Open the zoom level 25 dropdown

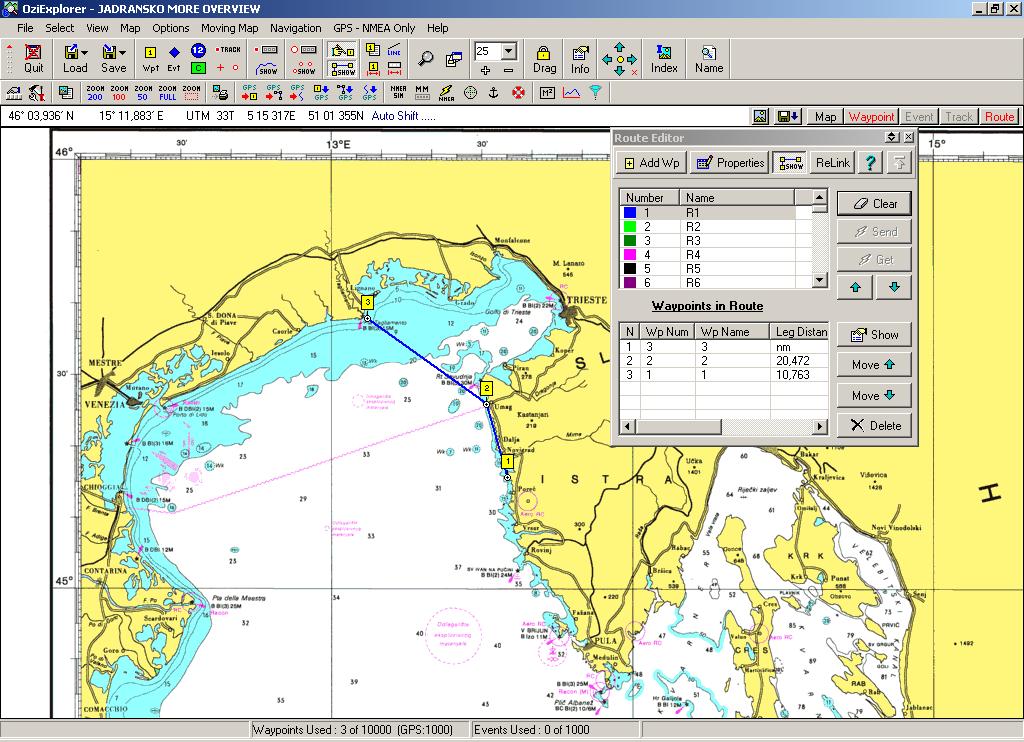(x=509, y=51)
